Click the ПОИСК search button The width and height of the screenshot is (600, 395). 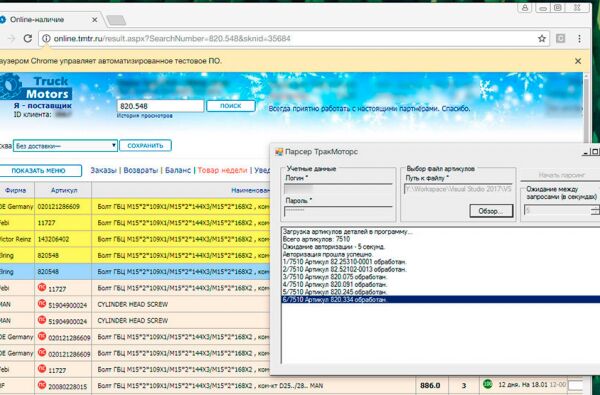click(x=231, y=106)
